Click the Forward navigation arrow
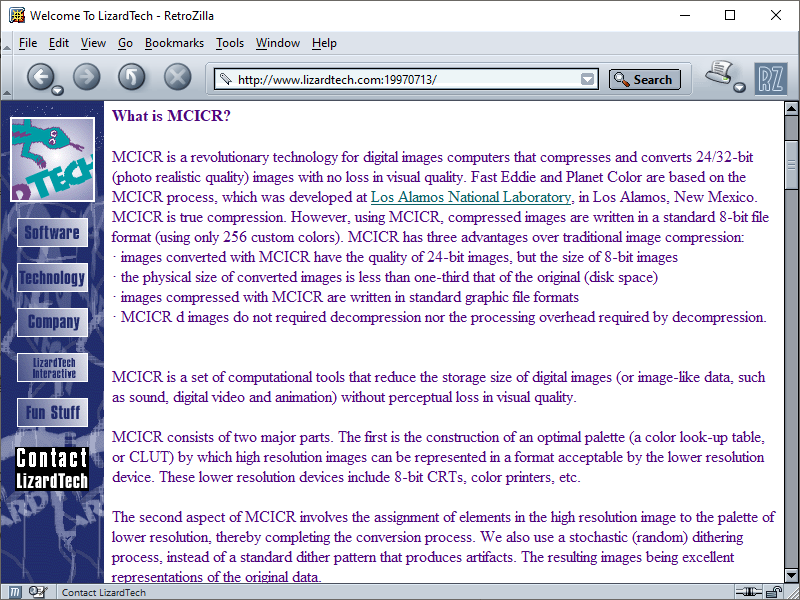The height and width of the screenshot is (600, 800). click(87, 78)
